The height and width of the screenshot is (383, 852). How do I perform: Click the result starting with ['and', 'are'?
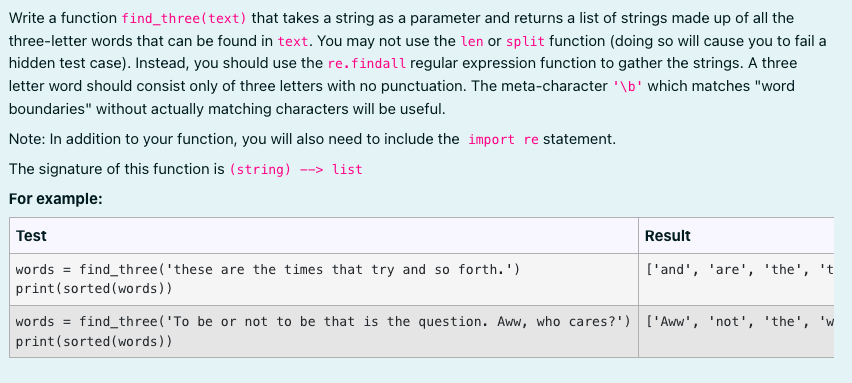click(x=739, y=269)
